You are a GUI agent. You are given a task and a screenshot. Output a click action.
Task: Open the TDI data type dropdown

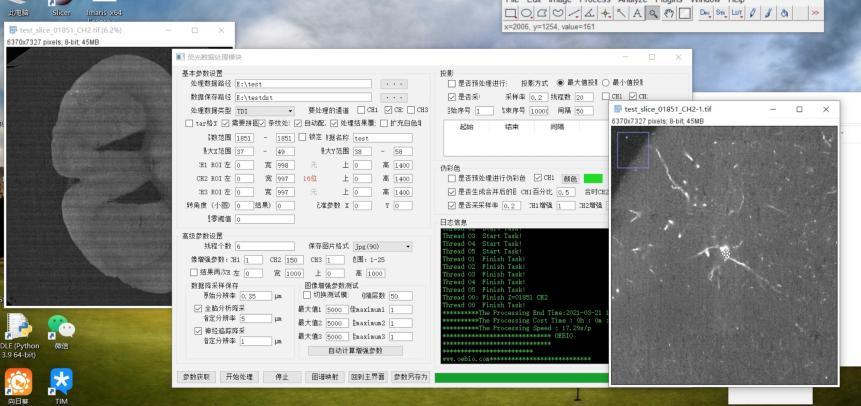click(x=263, y=109)
